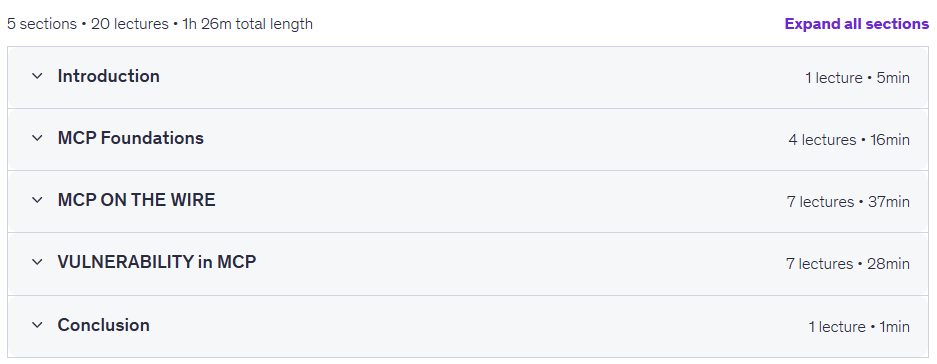The height and width of the screenshot is (364, 937).
Task: Click empty area of the Conclusion row
Action: [478, 326]
